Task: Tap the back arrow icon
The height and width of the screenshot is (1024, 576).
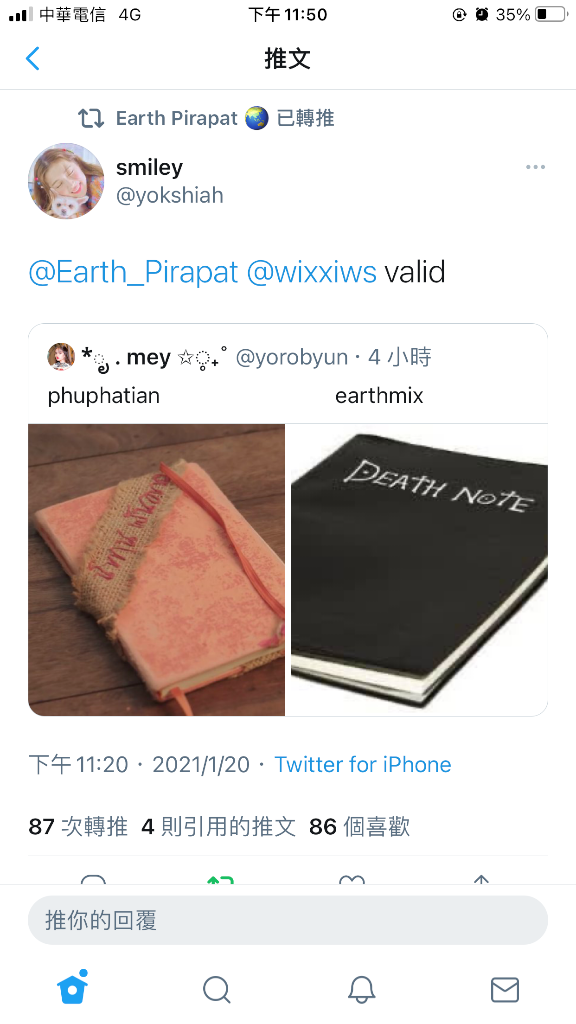Action: click(33, 59)
